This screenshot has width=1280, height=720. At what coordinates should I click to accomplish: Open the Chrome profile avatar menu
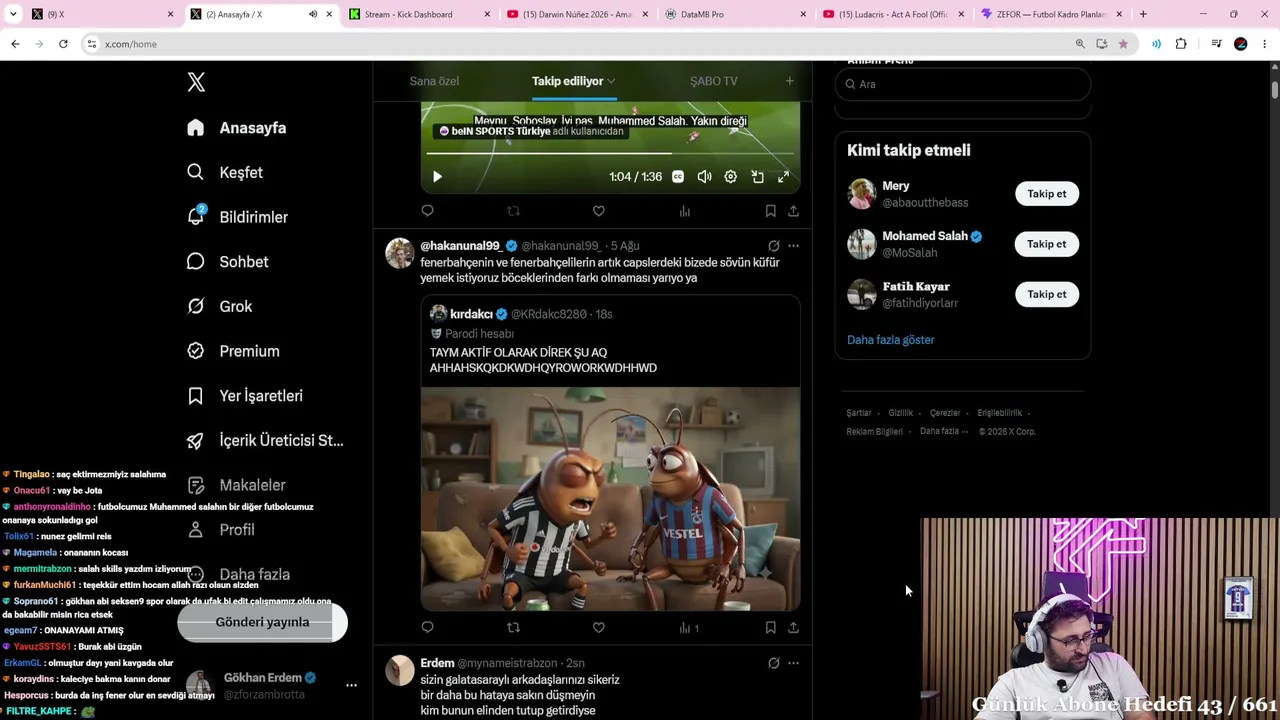(x=1241, y=44)
